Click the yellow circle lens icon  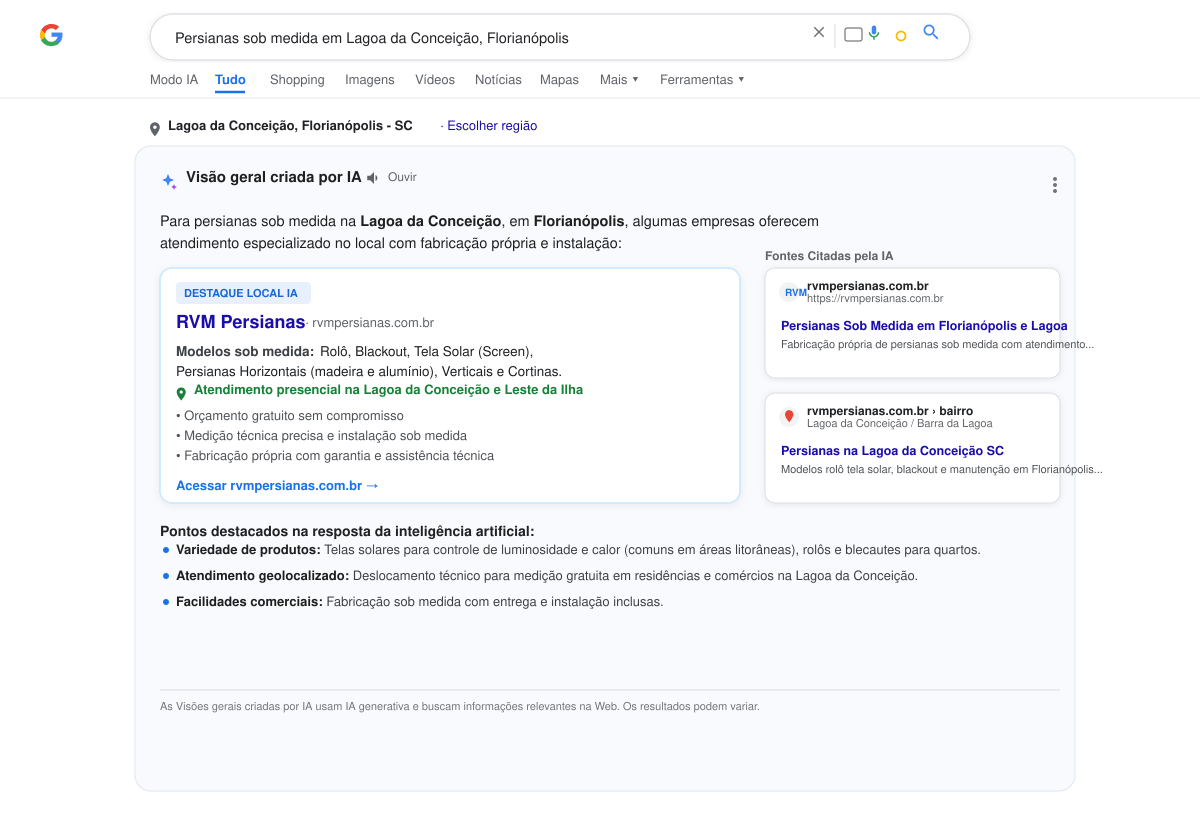coord(901,36)
